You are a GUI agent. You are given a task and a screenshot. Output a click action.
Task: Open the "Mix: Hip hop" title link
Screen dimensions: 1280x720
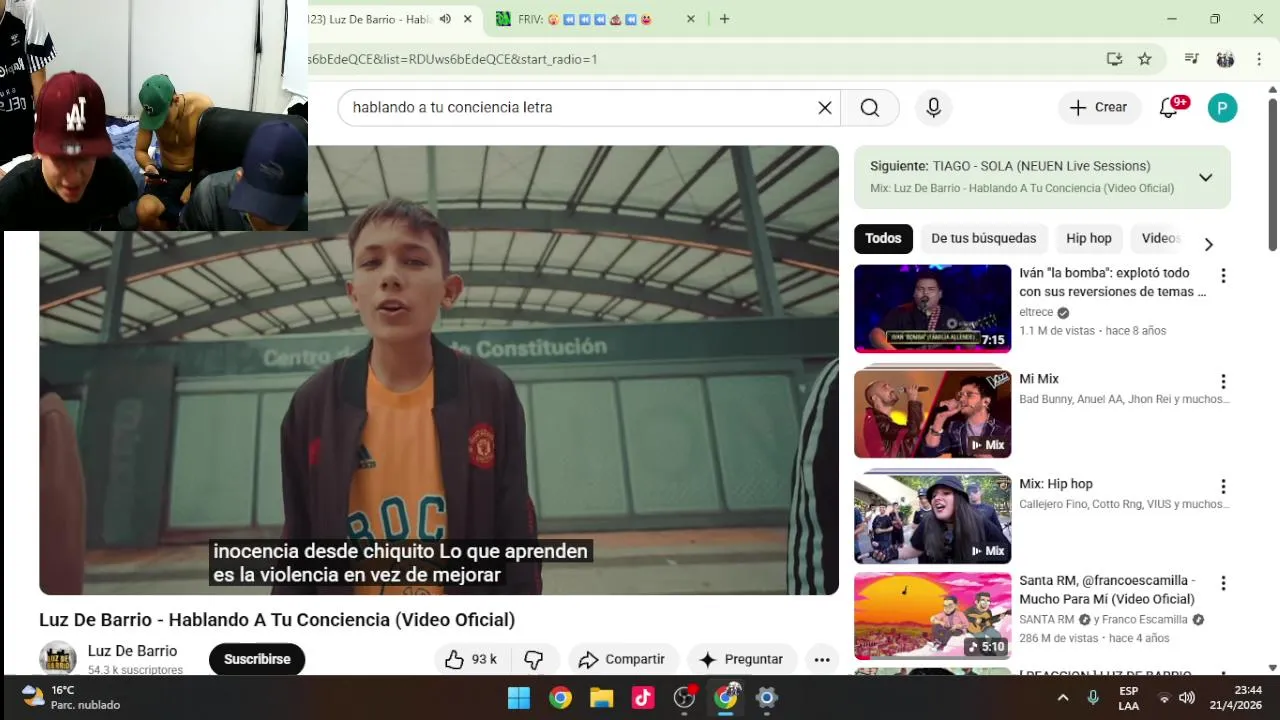[x=1056, y=484]
